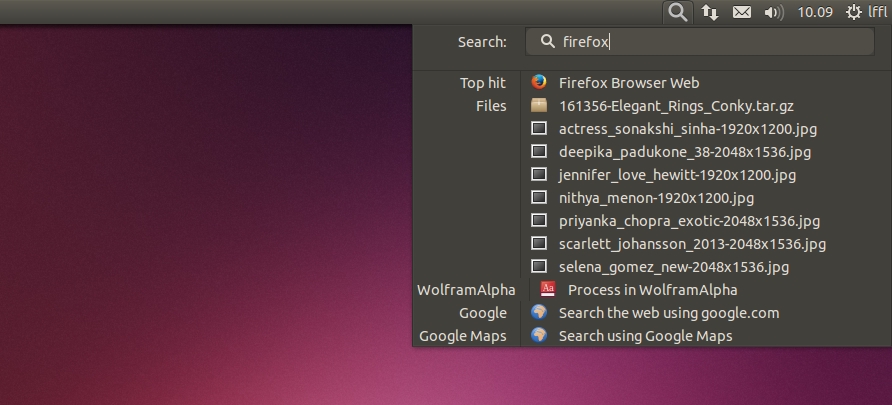The height and width of the screenshot is (405, 892).
Task: Click the lffl user name in panel
Action: 877,12
